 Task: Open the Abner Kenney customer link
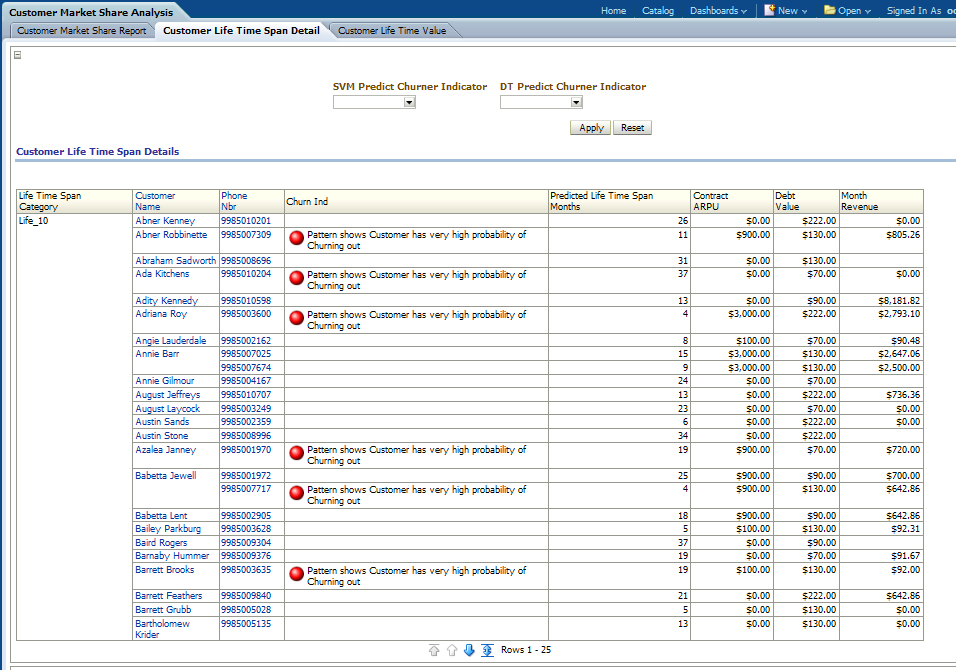(165, 221)
